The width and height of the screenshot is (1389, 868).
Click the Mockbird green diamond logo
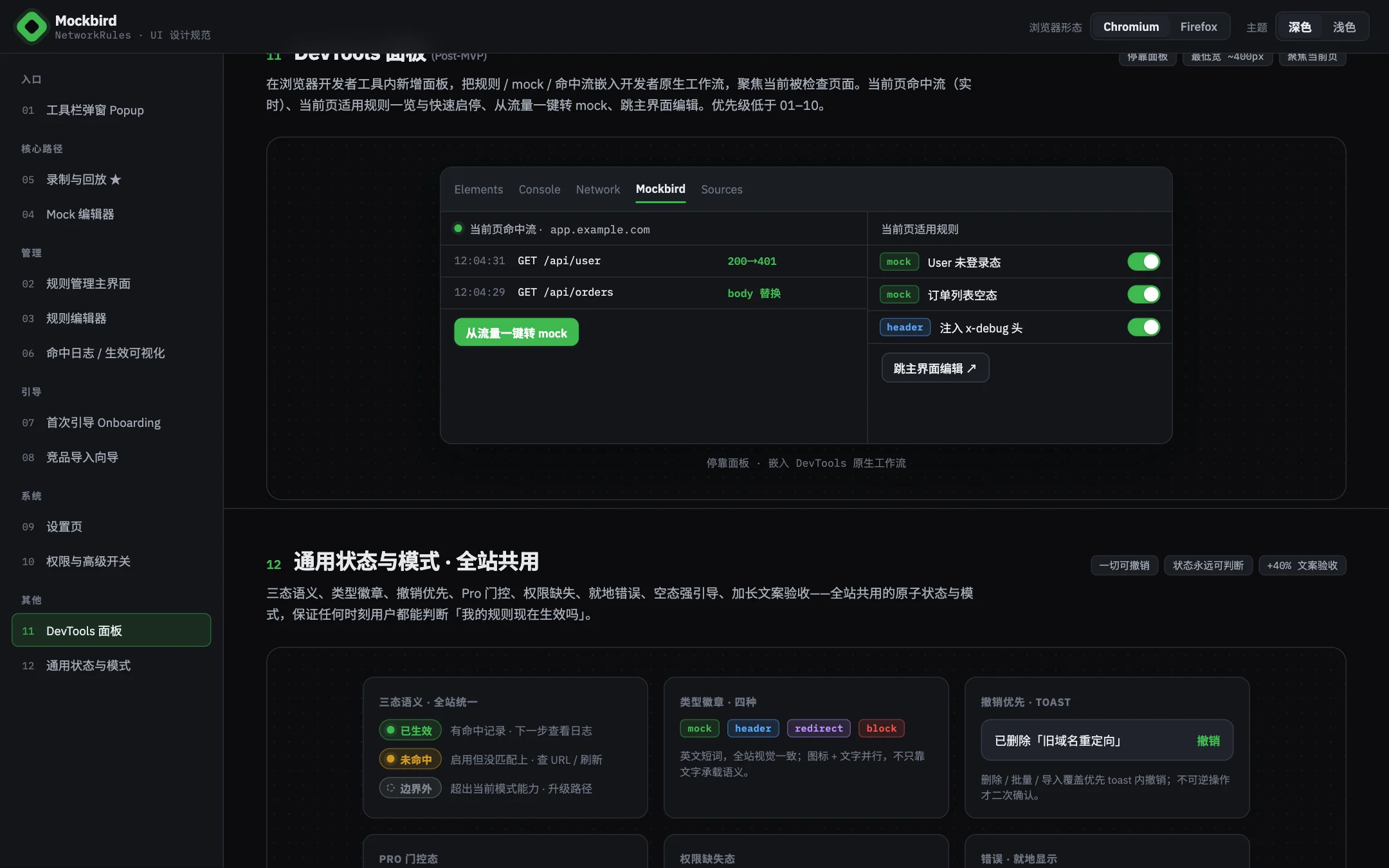[32, 27]
